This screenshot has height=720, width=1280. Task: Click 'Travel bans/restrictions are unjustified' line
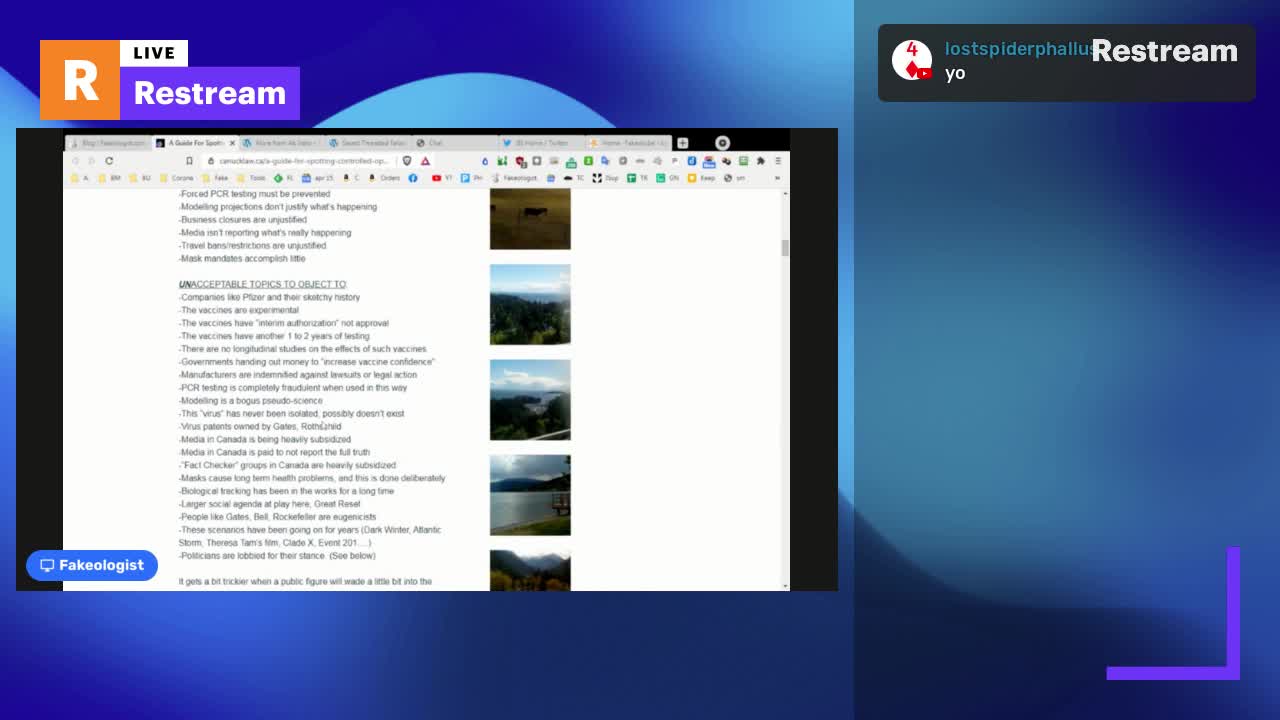252,245
